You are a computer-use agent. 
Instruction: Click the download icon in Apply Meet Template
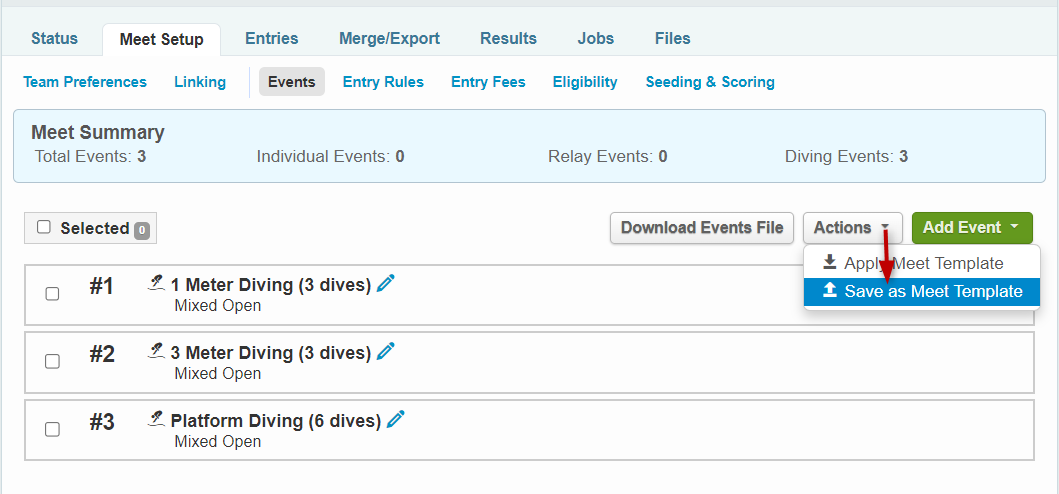point(829,263)
